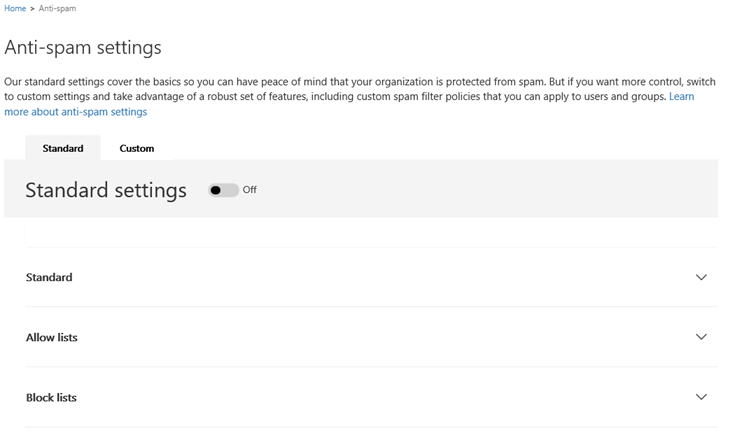Switch to the Custom tab

pyautogui.click(x=137, y=148)
